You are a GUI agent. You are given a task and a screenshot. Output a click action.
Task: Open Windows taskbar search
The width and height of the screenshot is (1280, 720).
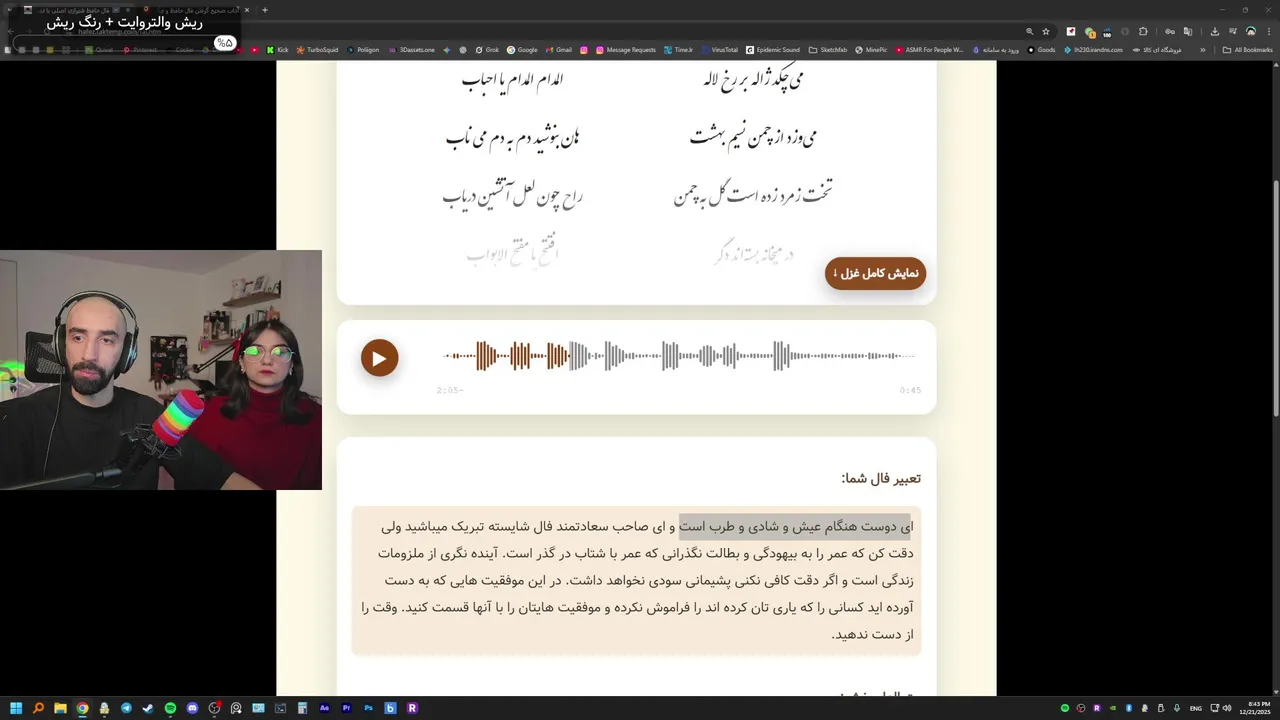click(x=38, y=708)
